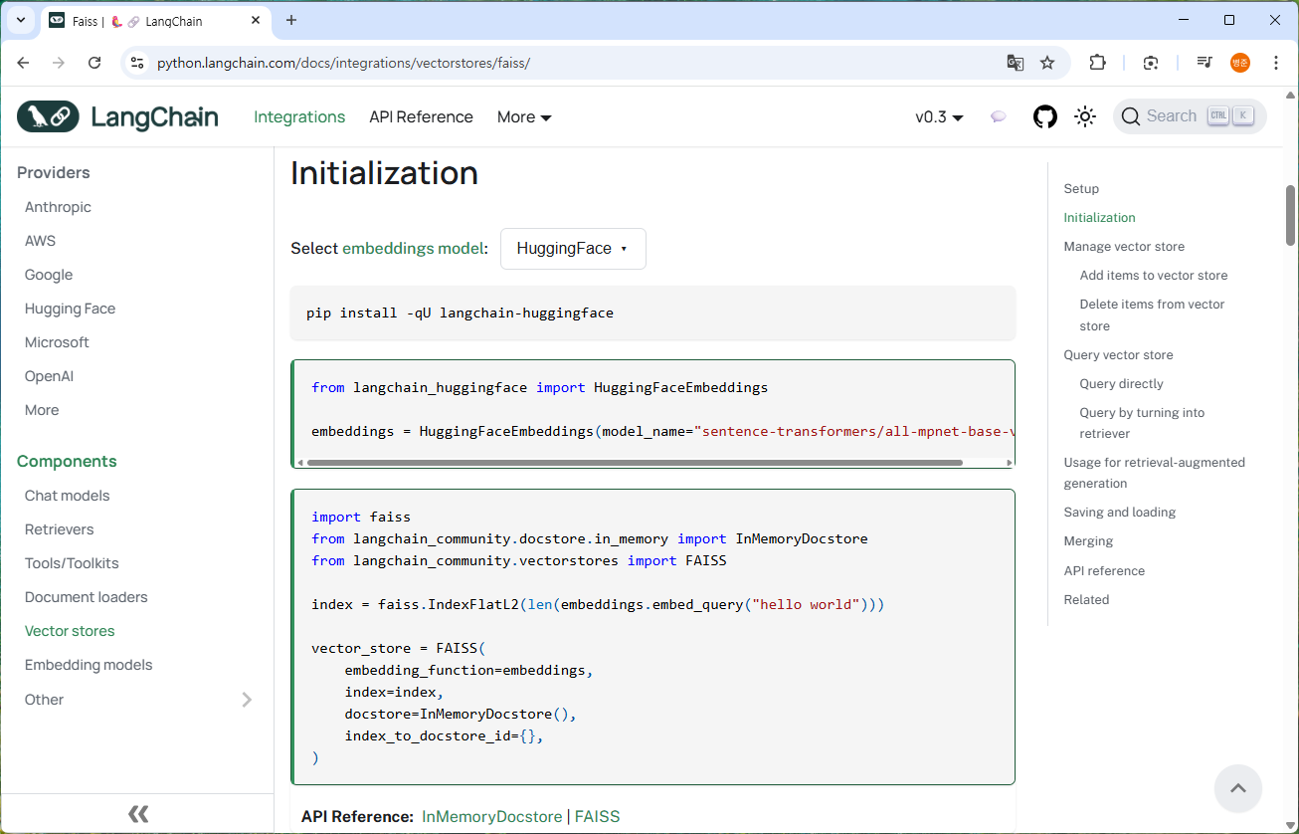Image resolution: width=1299 pixels, height=834 pixels.
Task: View site information icon in address bar
Action: [x=138, y=62]
